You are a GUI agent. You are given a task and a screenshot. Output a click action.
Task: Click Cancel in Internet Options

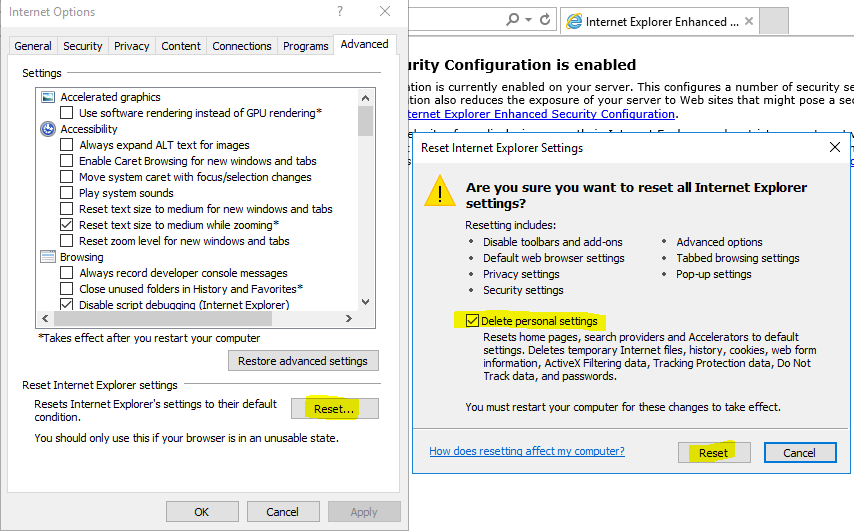[283, 512]
